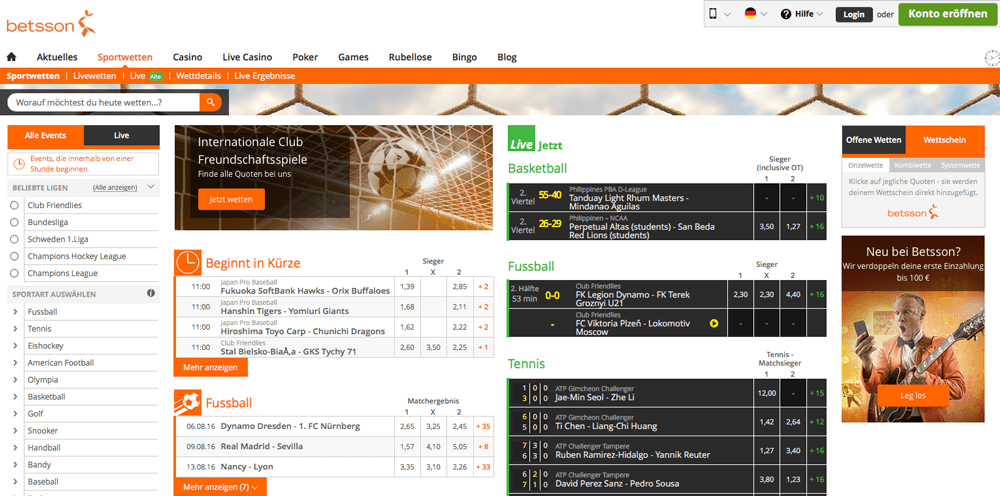
Task: Expand the Handball sport category
Action: [15, 448]
